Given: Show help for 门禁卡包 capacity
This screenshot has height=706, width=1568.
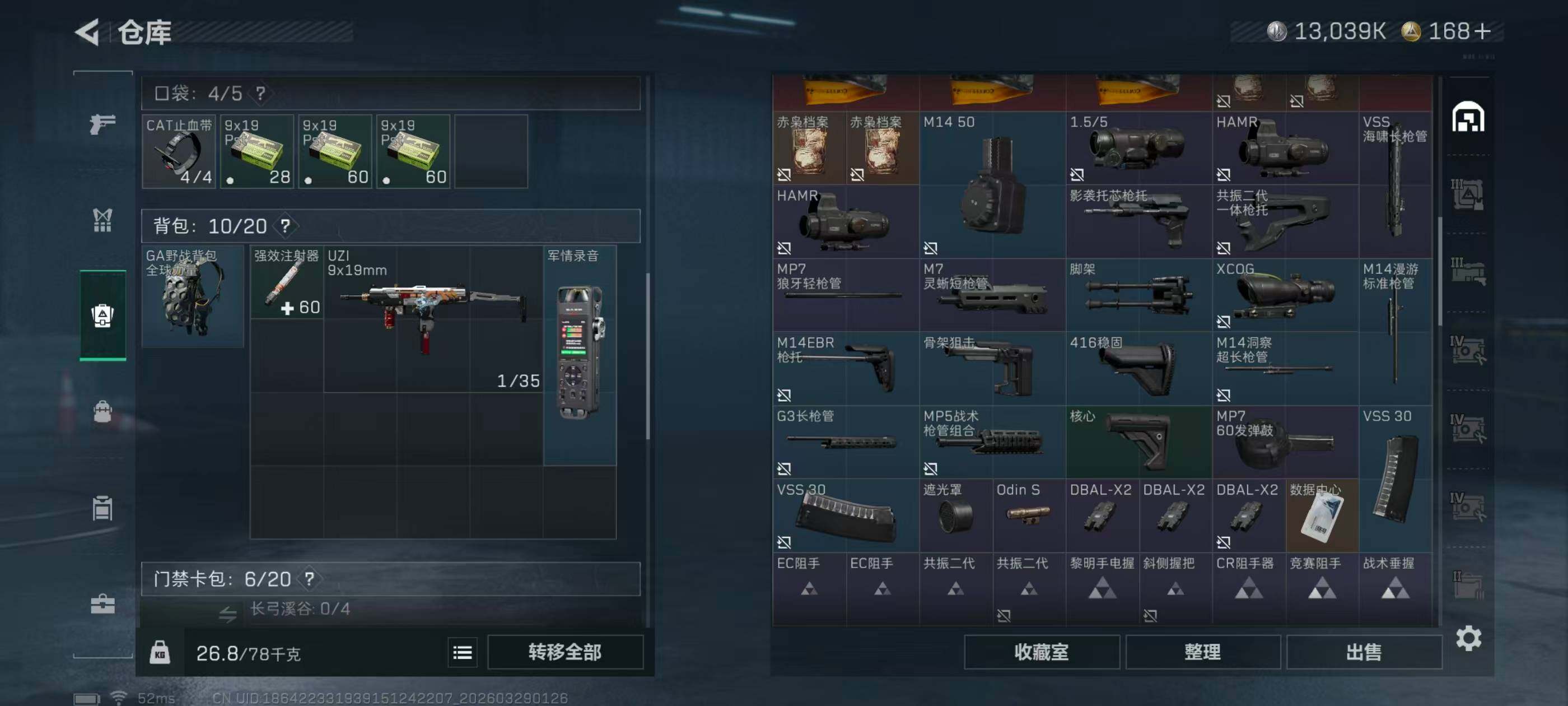Looking at the screenshot, I should coord(309,578).
